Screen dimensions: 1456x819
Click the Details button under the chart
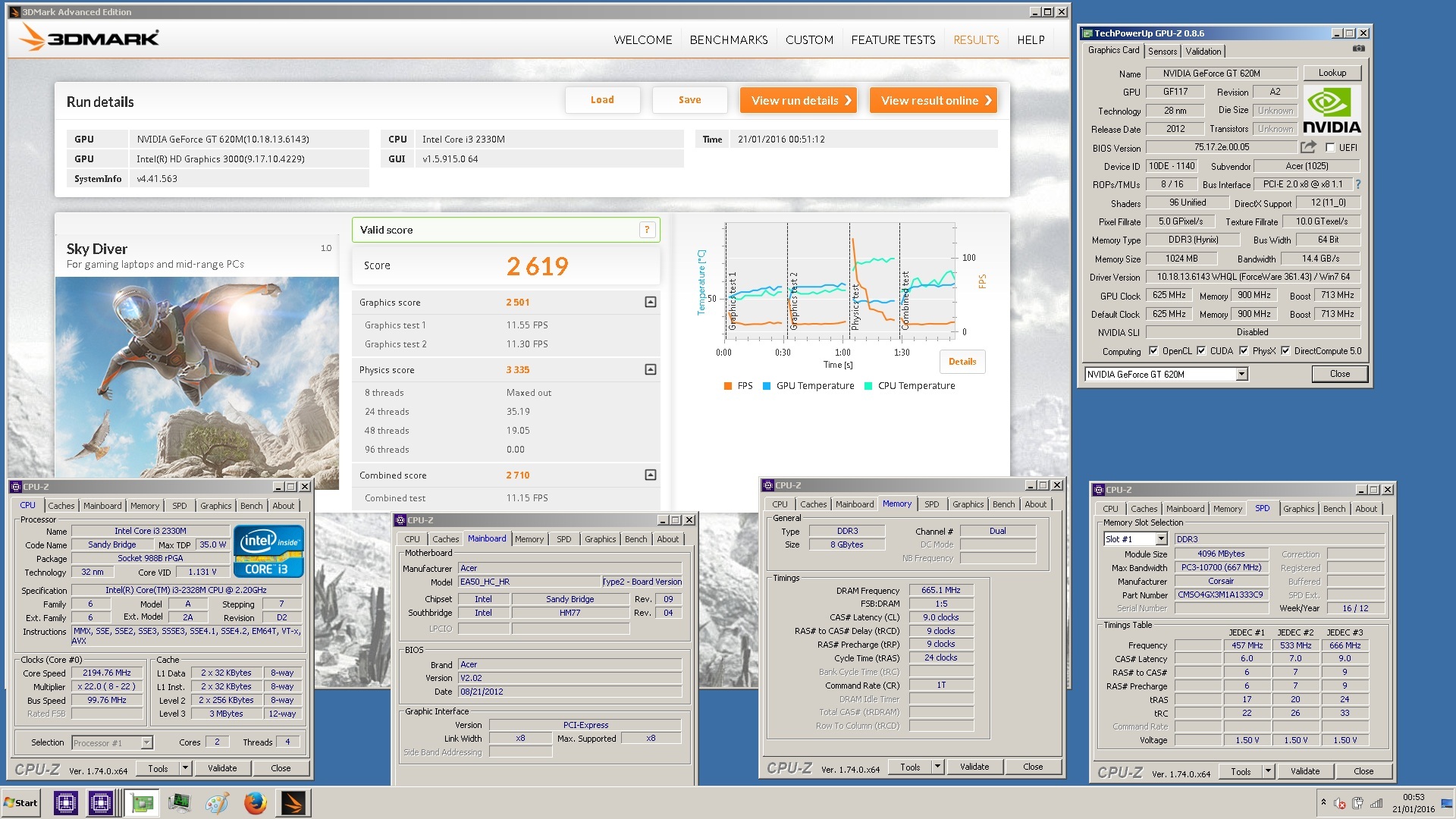point(962,362)
